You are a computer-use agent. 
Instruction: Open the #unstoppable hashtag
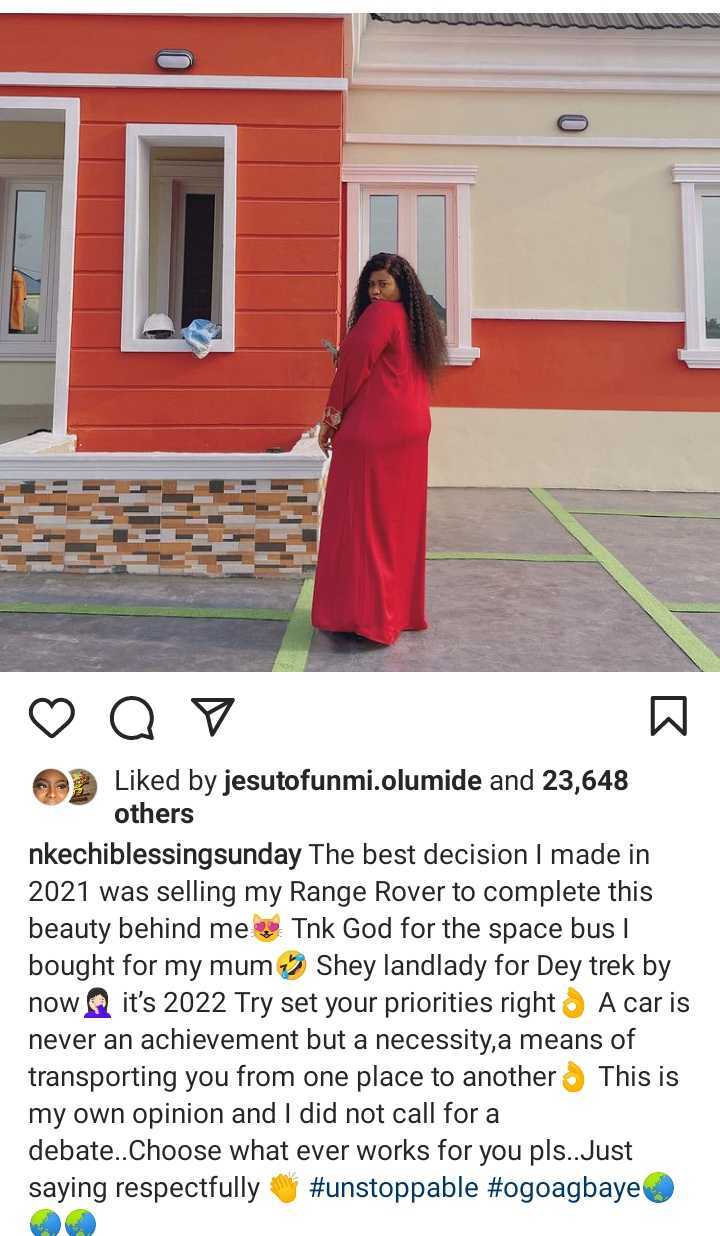pos(394,1188)
